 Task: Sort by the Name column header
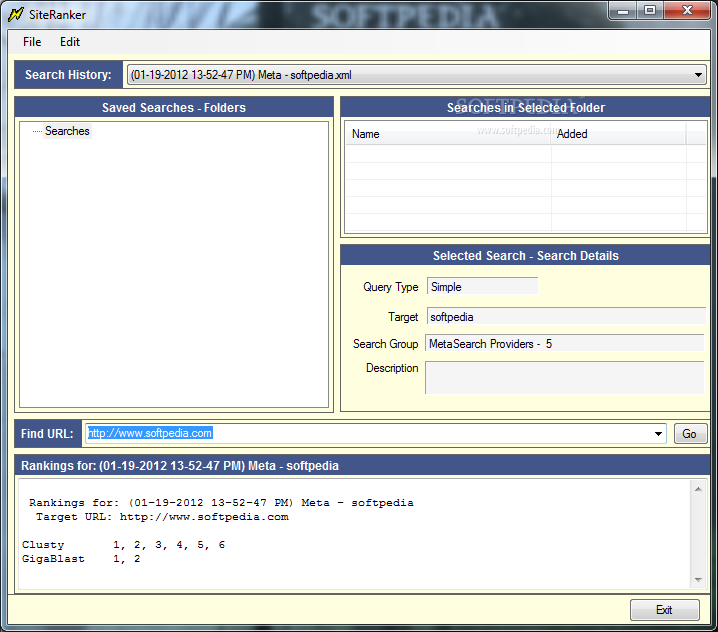[448, 134]
